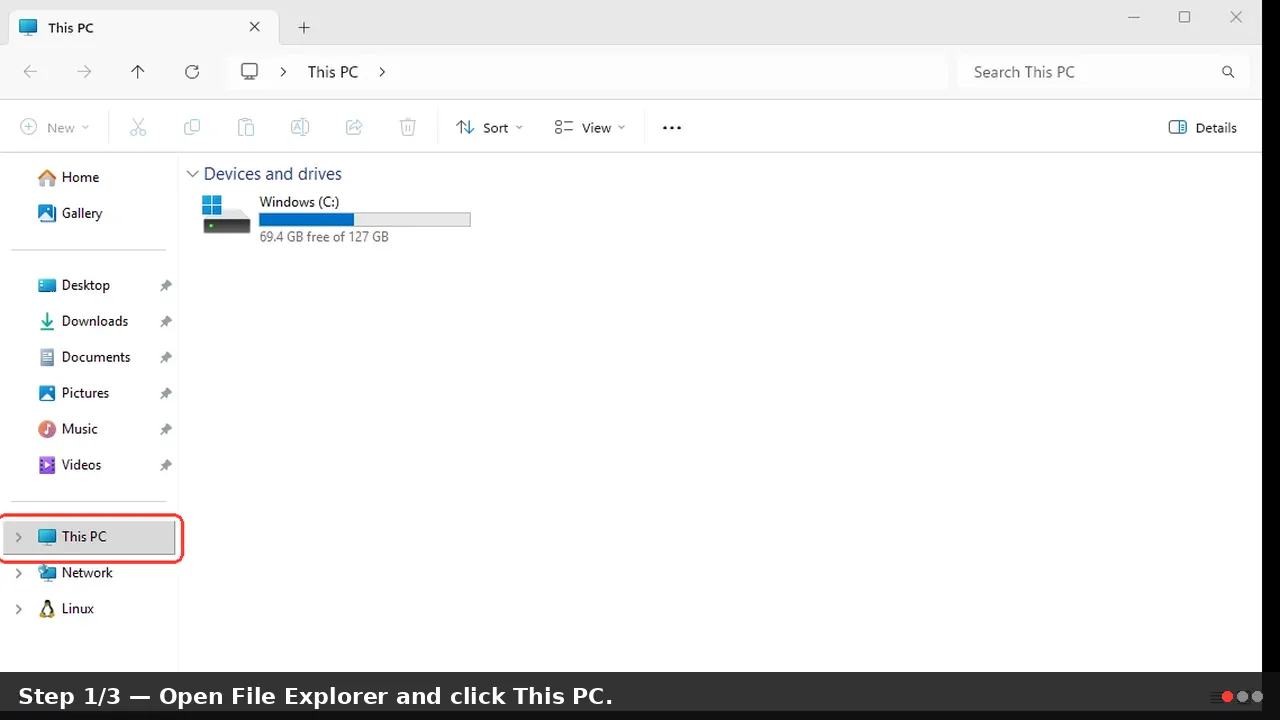Open the View dropdown menu
1280x720 pixels.
tap(590, 127)
